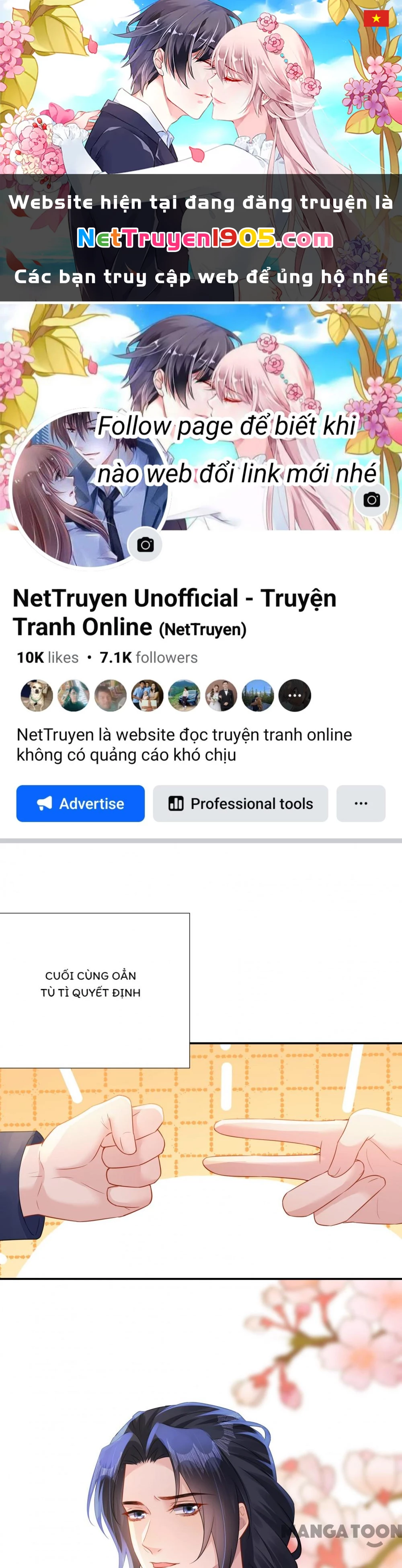The image size is (402, 1568).
Task: Click the profile picture camera icon
Action: 145,545
